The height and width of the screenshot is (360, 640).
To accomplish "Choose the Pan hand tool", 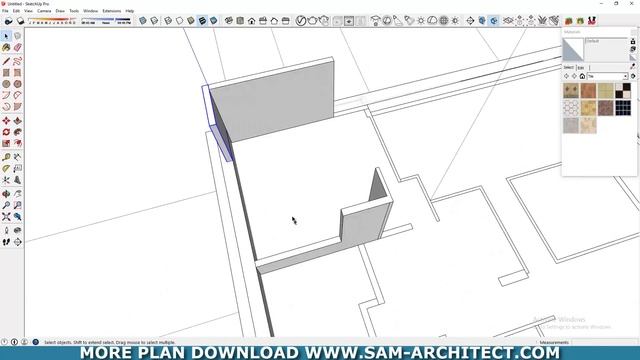I will 18,194.
